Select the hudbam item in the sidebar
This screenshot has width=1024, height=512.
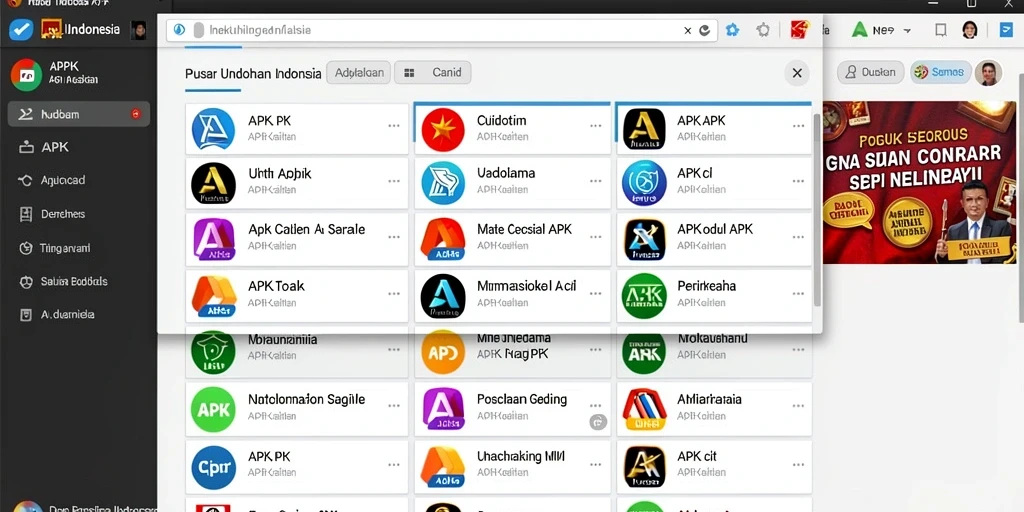point(79,114)
